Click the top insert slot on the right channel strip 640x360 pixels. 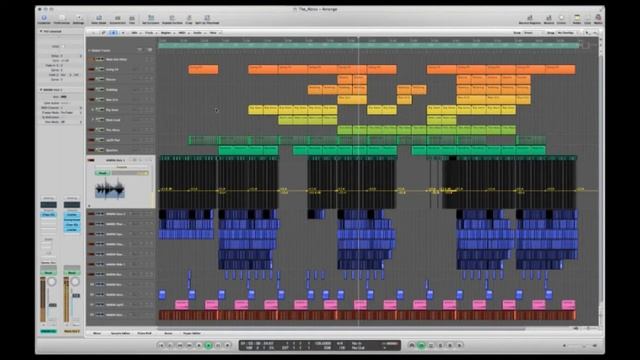pyautogui.click(x=72, y=215)
